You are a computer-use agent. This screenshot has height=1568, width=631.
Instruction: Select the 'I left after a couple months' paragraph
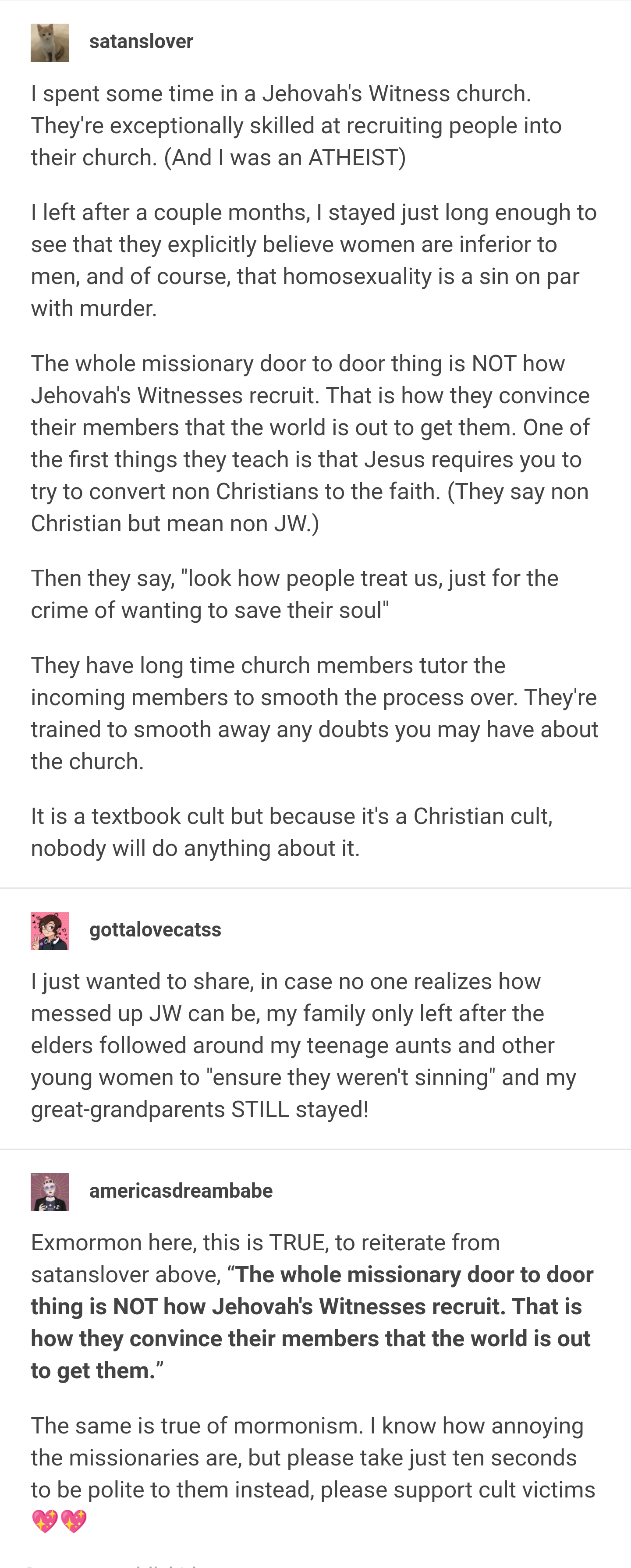point(313,260)
